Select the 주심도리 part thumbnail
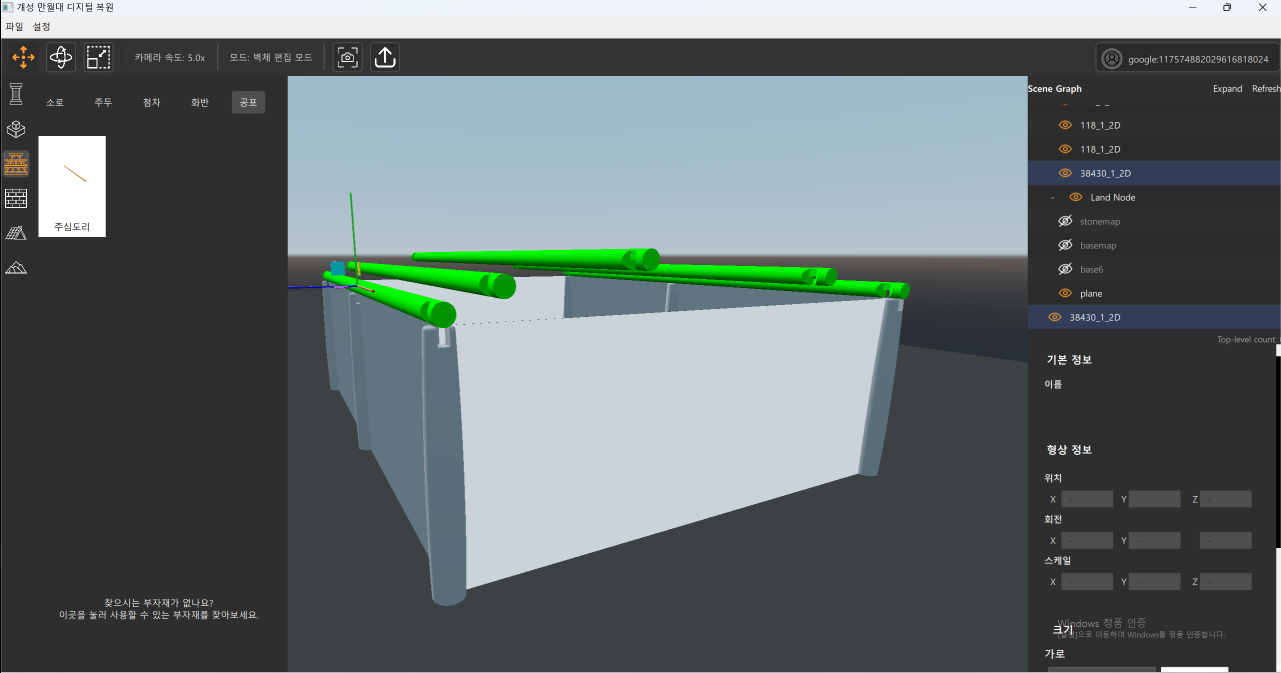This screenshot has height=673, width=1281. pyautogui.click(x=72, y=186)
